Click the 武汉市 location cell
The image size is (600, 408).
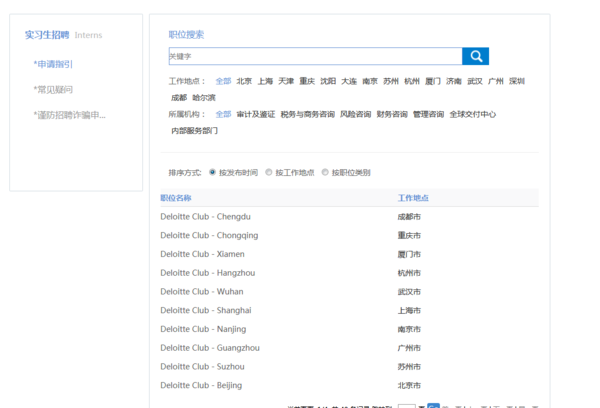coord(409,292)
